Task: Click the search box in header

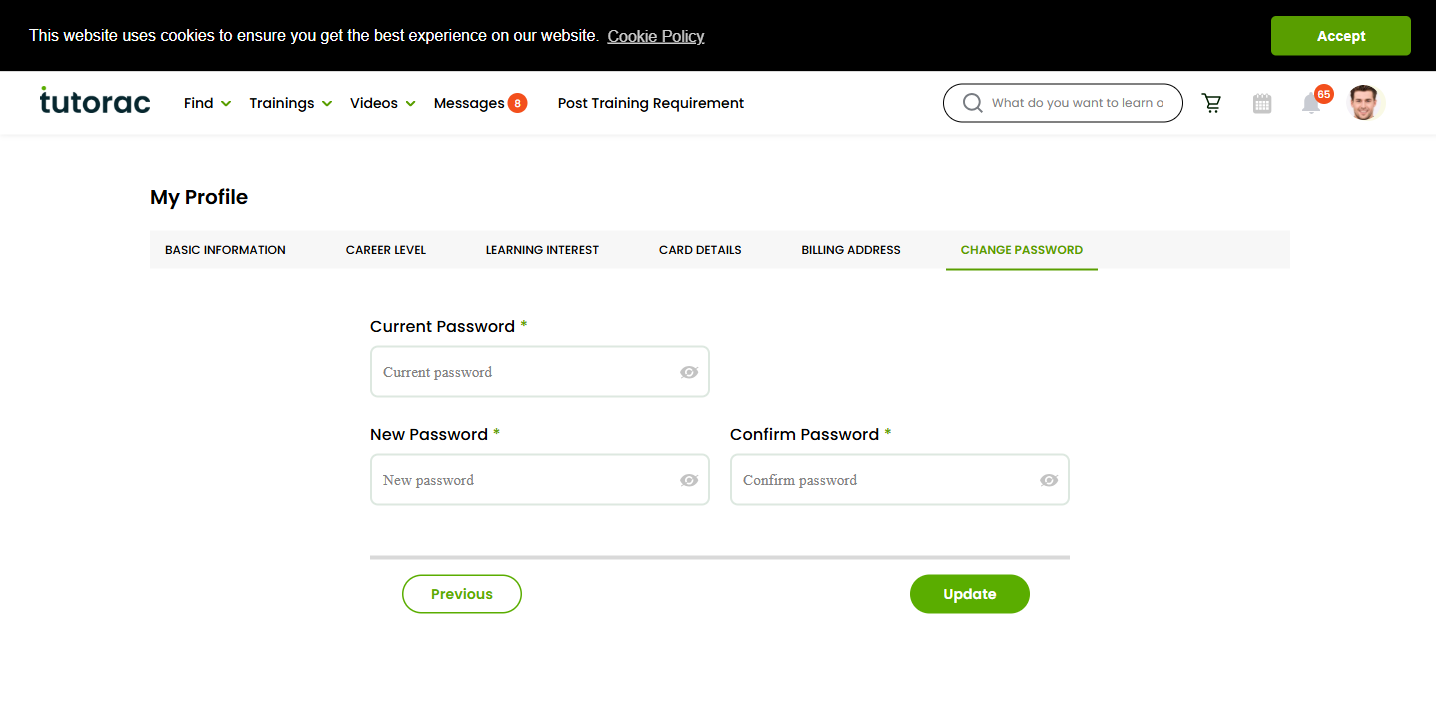Action: coord(1063,103)
